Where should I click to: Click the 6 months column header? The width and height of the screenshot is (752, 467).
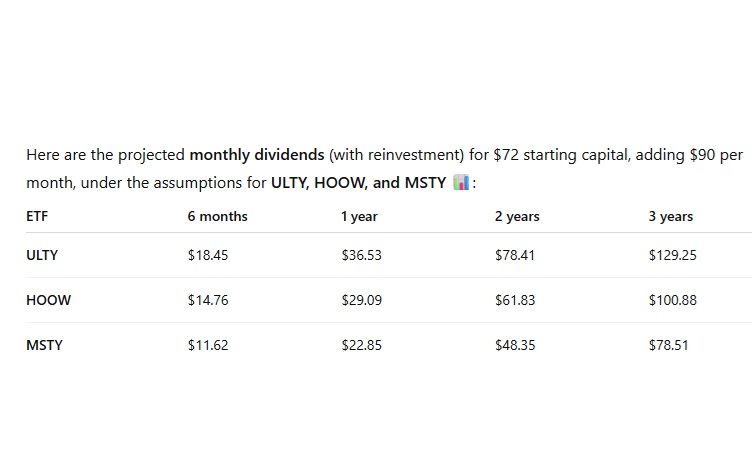click(x=217, y=216)
